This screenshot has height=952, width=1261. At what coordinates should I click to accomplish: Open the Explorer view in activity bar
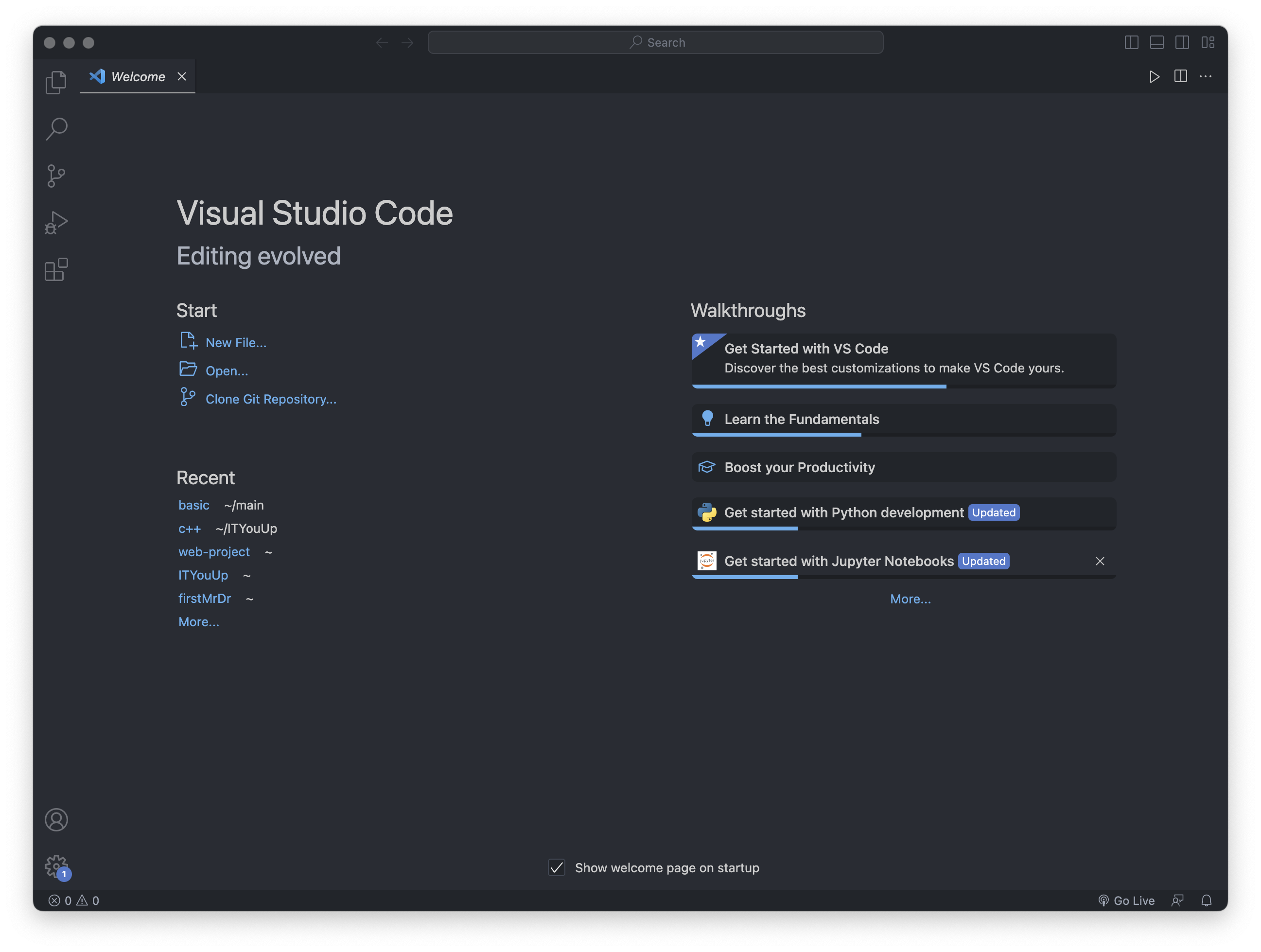pos(56,82)
